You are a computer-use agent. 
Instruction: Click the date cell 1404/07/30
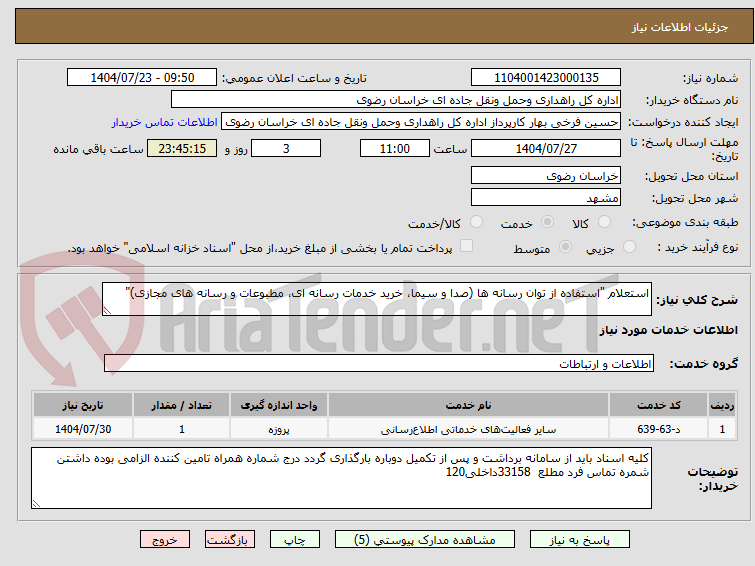coord(83,429)
